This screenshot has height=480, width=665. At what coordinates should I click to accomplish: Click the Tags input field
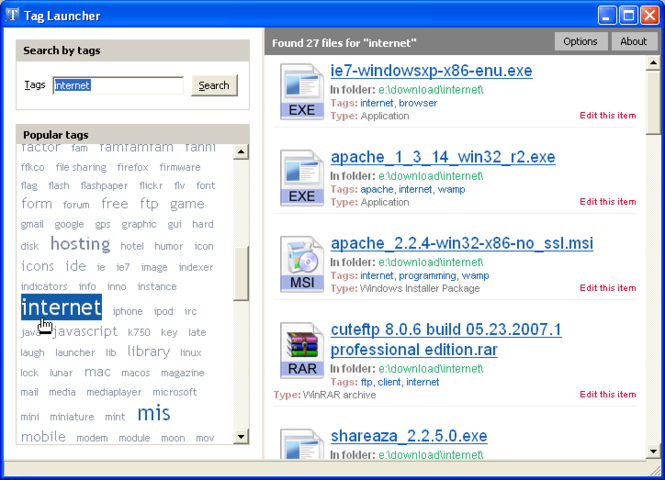click(x=118, y=85)
